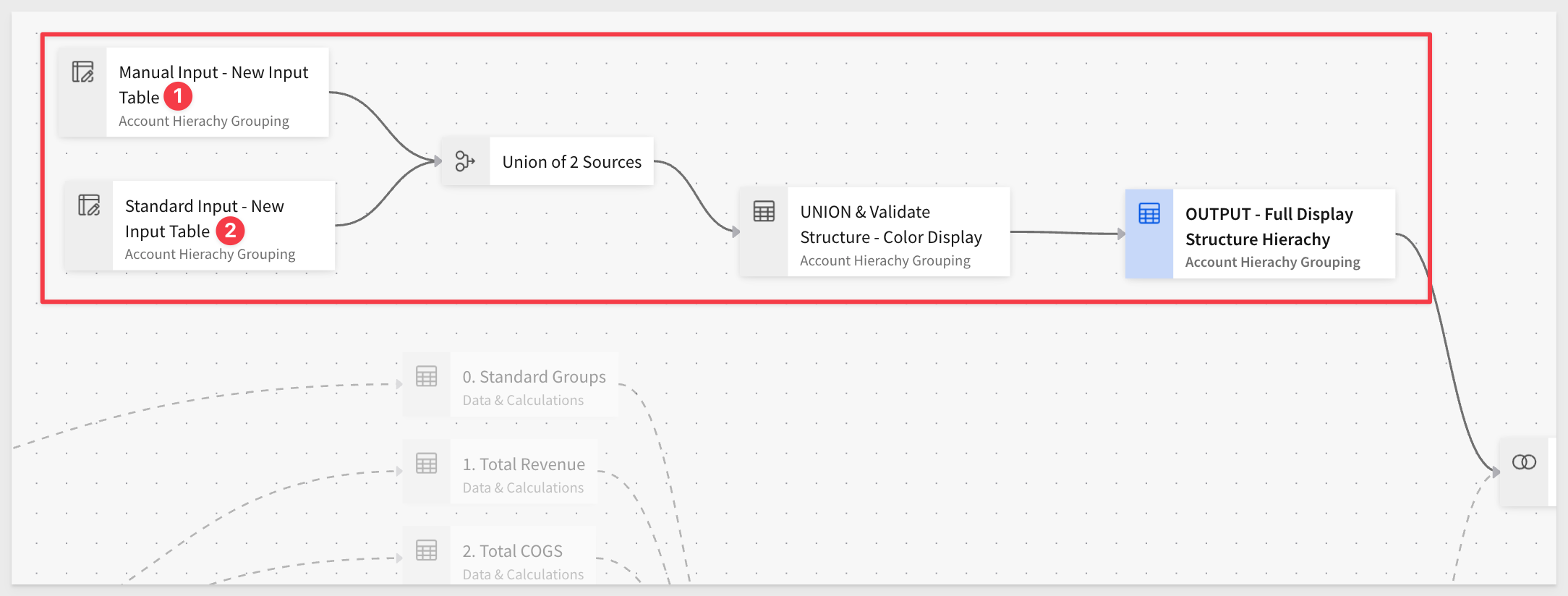
Task: Click the 0. Standard Groups node label
Action: pyautogui.click(x=534, y=377)
